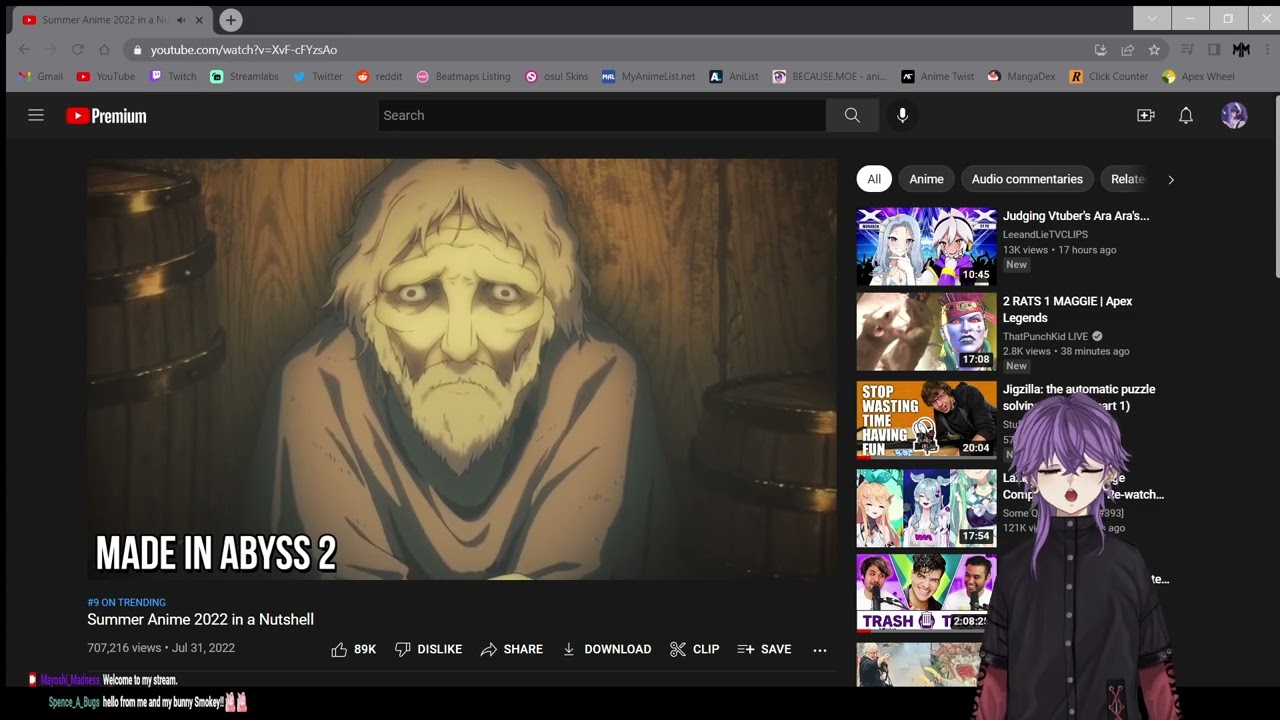Click the #9 ON TRENDING link
The width and height of the screenshot is (1280, 720).
[126, 602]
